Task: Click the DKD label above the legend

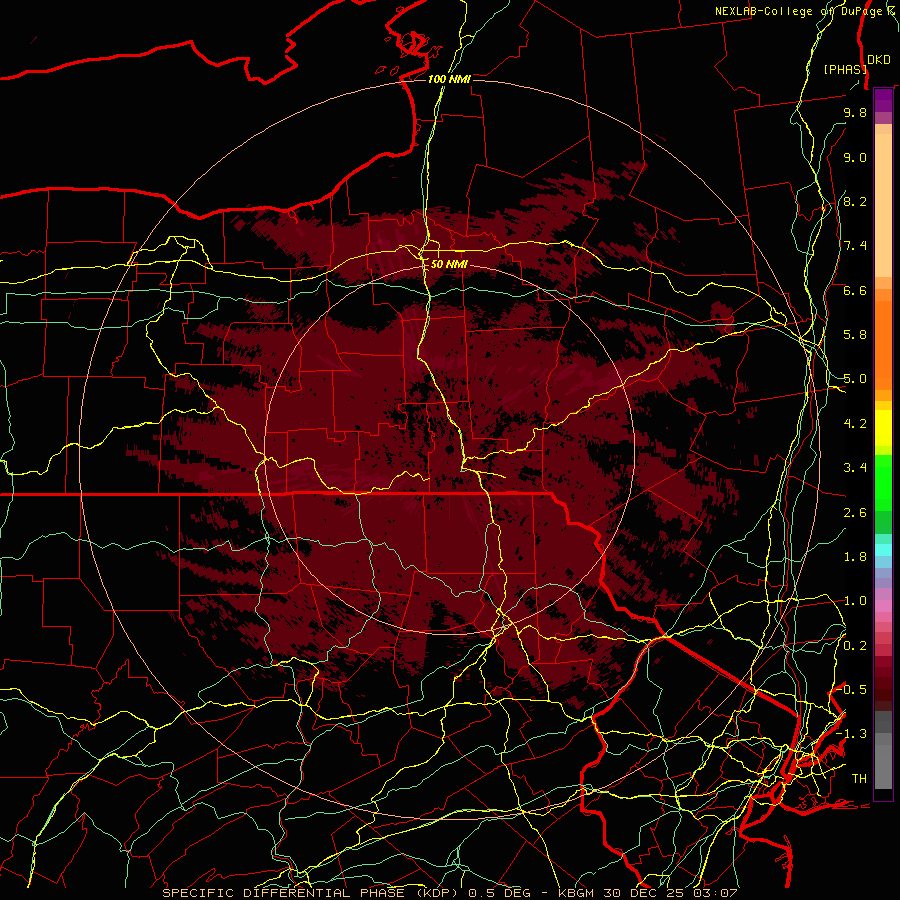Action: pyautogui.click(x=879, y=60)
